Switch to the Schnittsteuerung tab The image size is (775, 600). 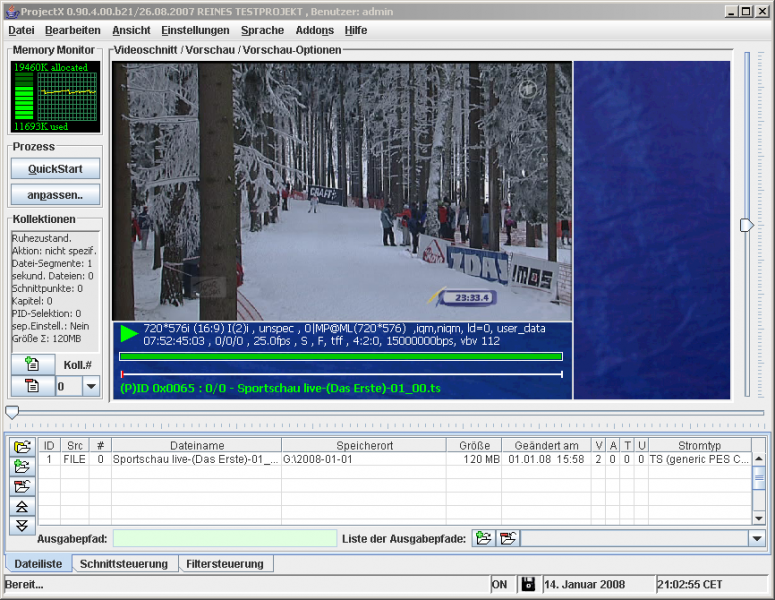click(124, 564)
